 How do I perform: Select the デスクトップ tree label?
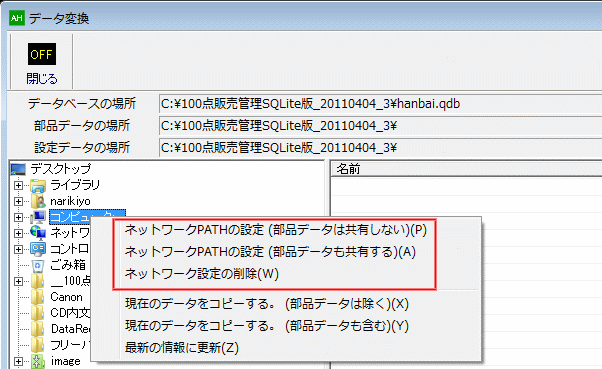click(x=61, y=169)
